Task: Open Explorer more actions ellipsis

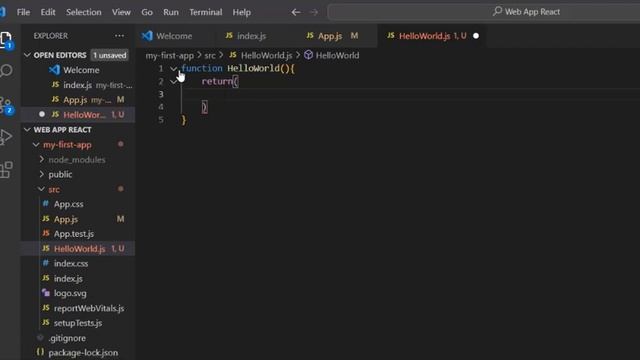Action: 119,36
